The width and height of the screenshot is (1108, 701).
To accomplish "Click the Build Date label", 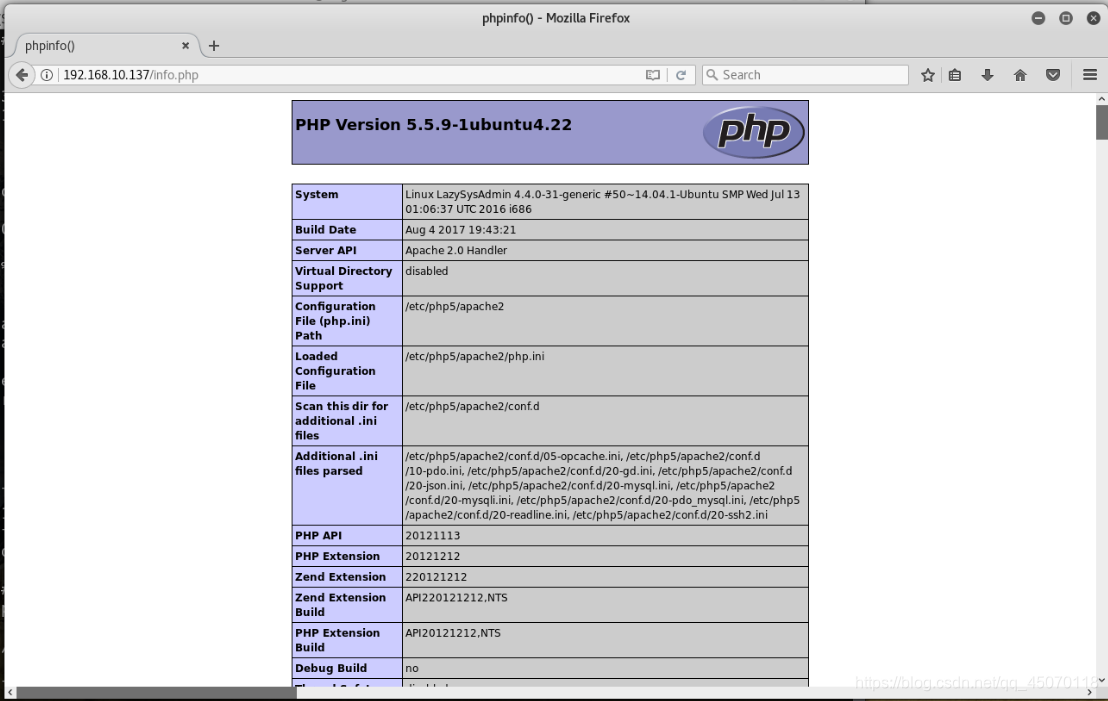I will coord(326,230).
